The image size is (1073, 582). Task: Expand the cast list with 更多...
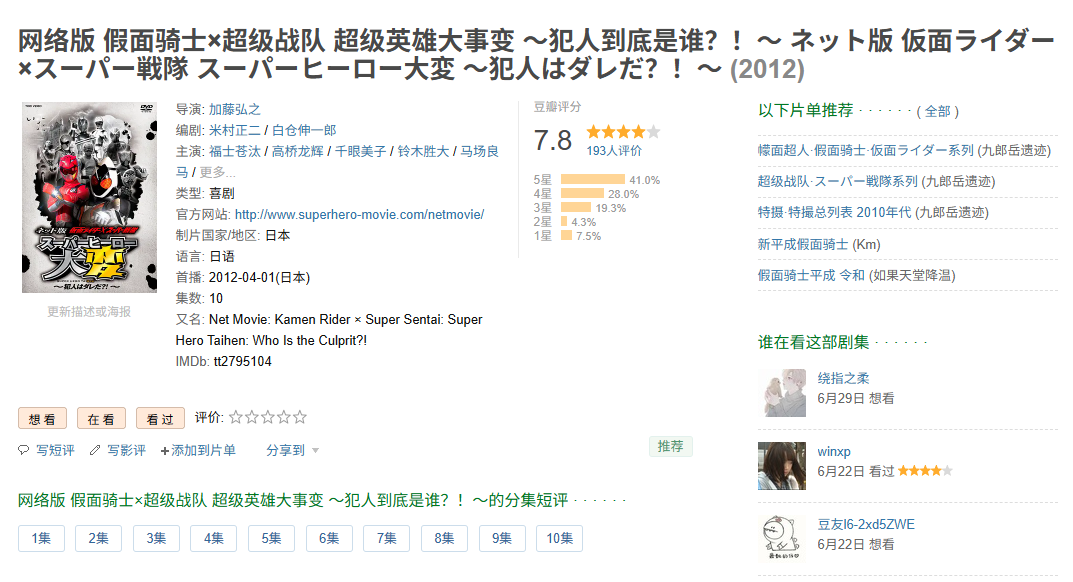pos(218,173)
